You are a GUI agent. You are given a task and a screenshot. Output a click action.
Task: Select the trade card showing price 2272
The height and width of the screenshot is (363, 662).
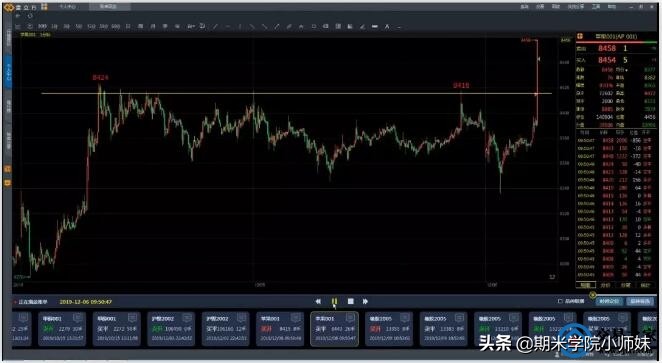(x=117, y=329)
